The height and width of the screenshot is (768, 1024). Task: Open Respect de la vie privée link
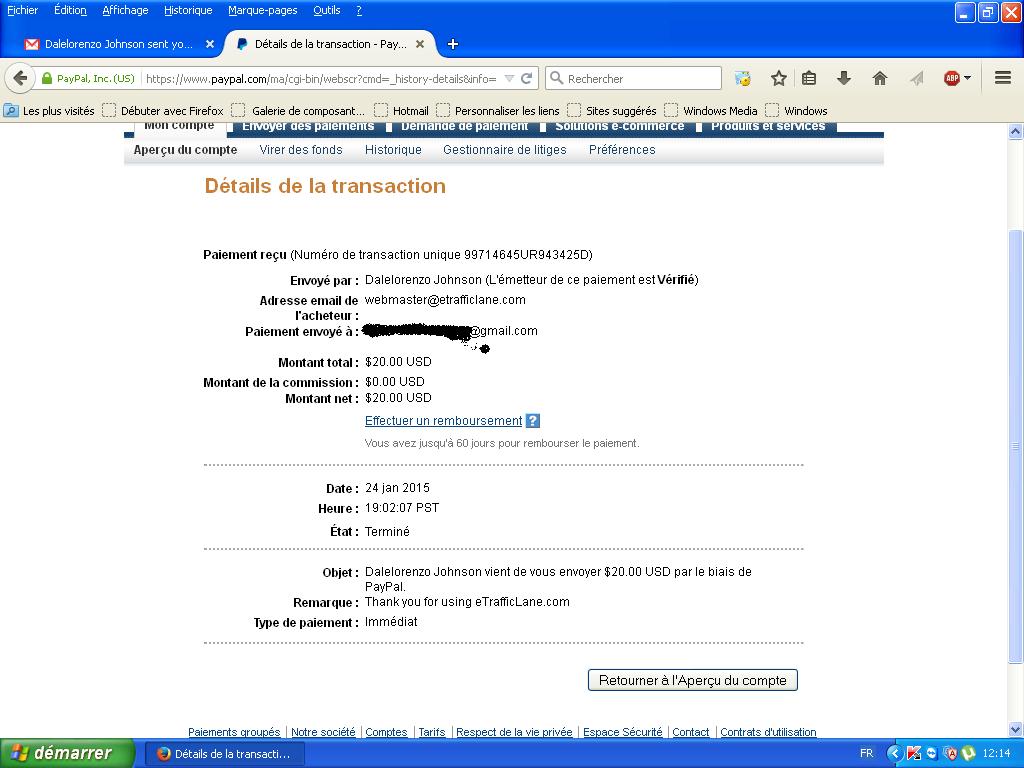point(514,732)
